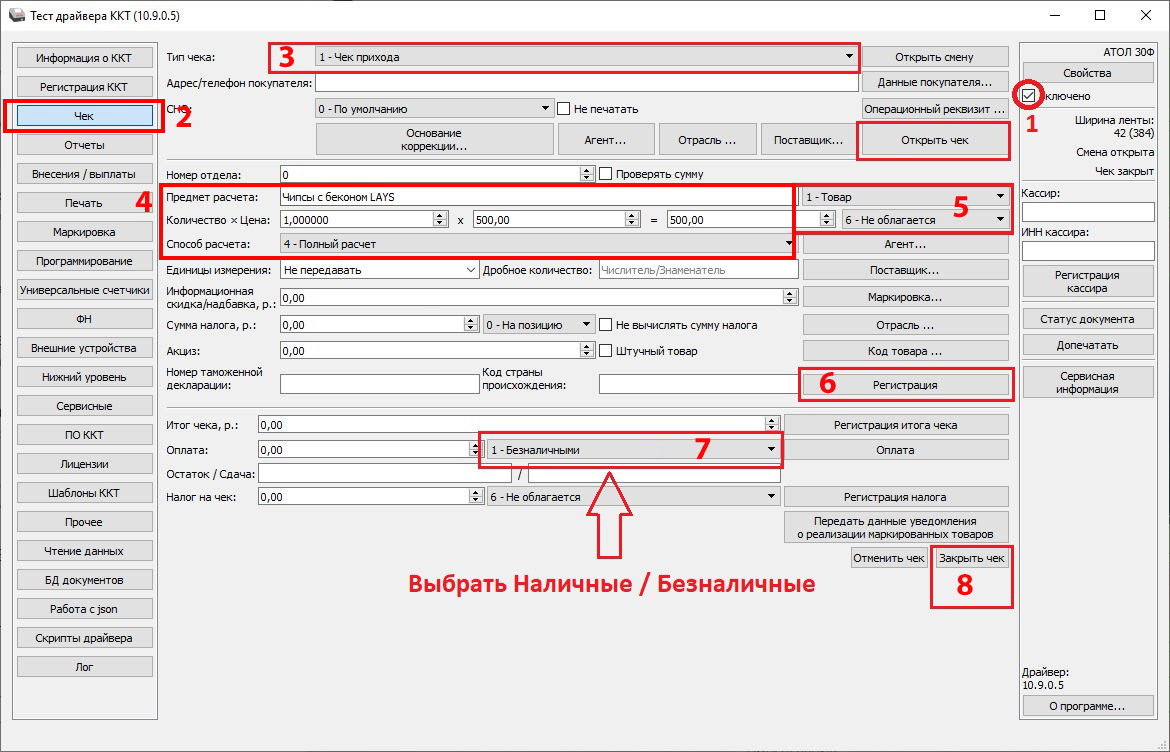Increase the Акциз value with spinner arrow
Image resolution: width=1170 pixels, height=752 pixels.
tap(589, 347)
